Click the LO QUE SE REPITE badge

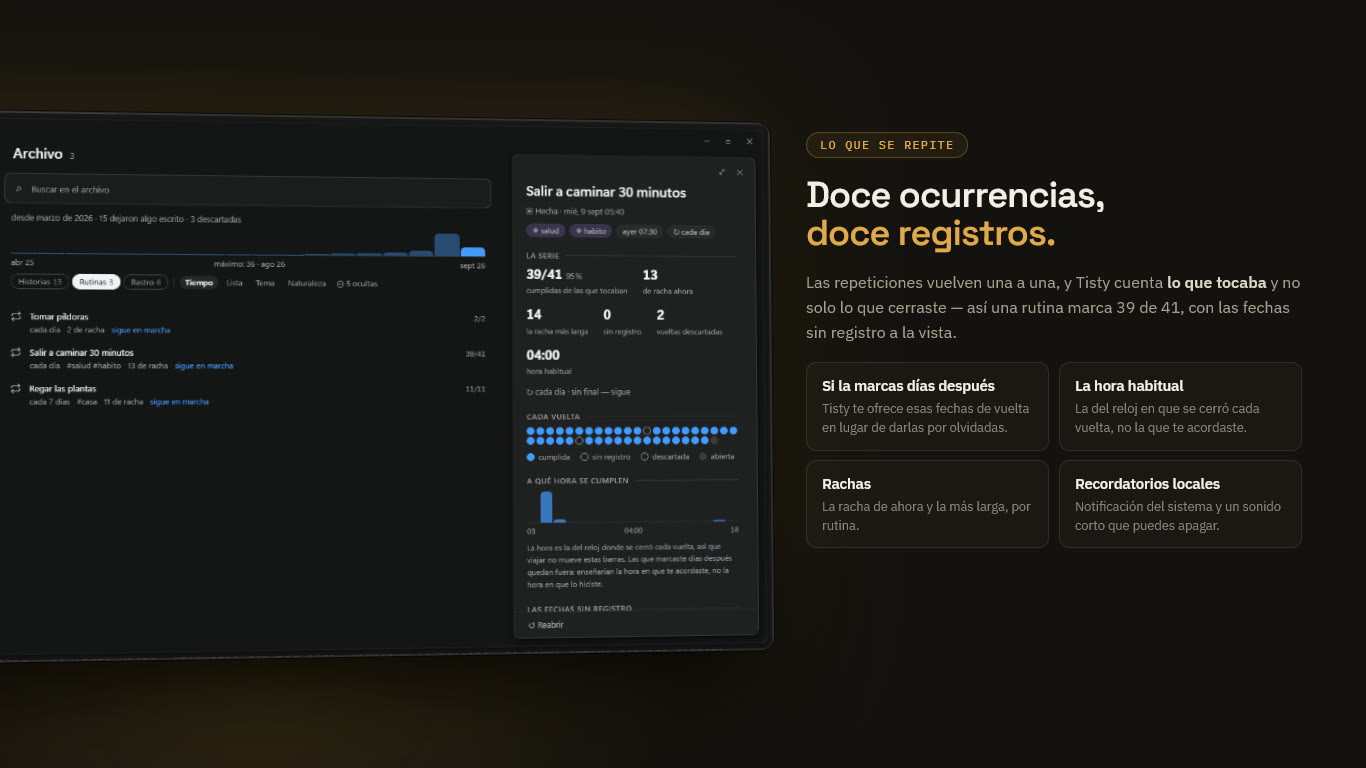pyautogui.click(x=887, y=145)
